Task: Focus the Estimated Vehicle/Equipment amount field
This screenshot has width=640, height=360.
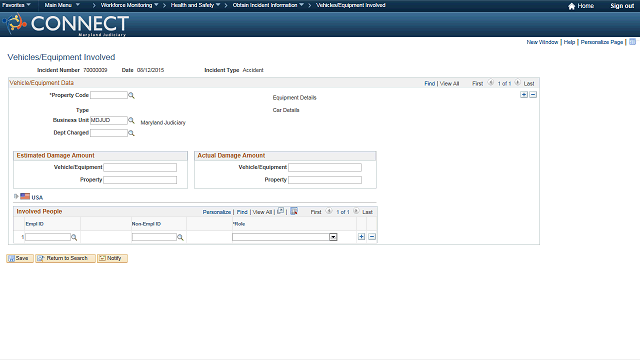Action: [140, 167]
